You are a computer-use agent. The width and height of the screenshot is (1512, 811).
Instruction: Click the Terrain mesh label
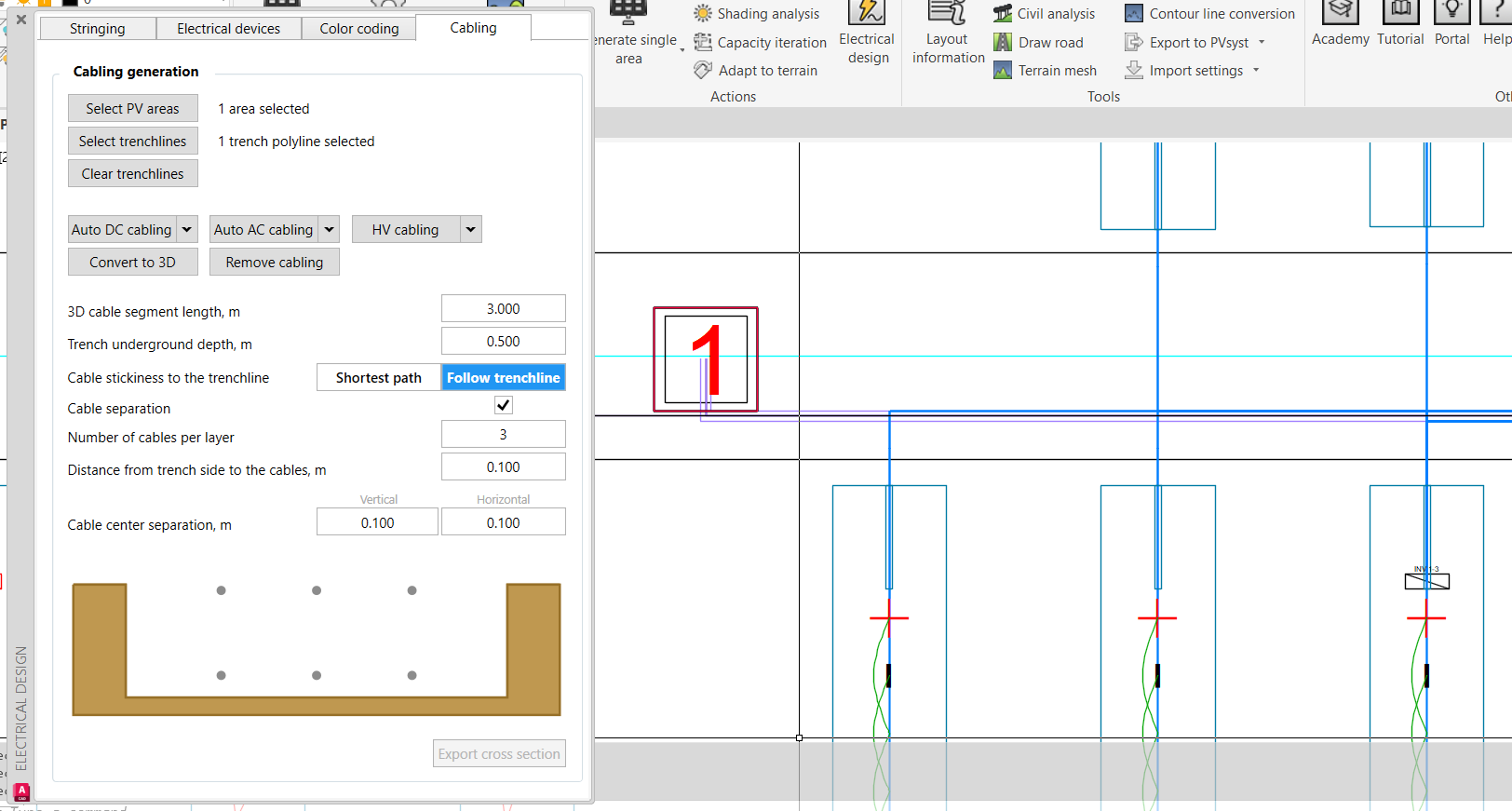click(1058, 71)
